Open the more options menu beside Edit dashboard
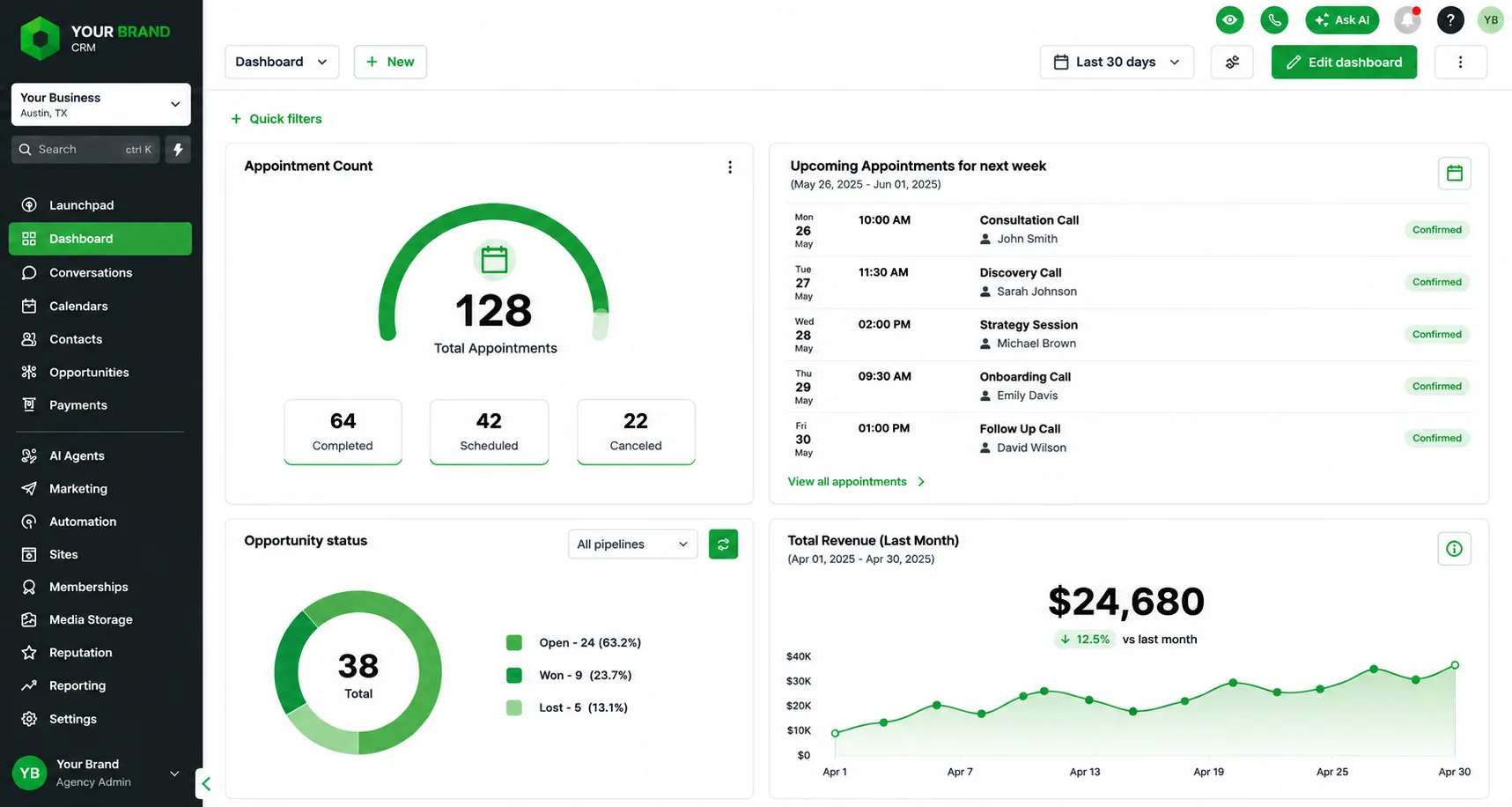The image size is (1512, 807). click(1460, 62)
